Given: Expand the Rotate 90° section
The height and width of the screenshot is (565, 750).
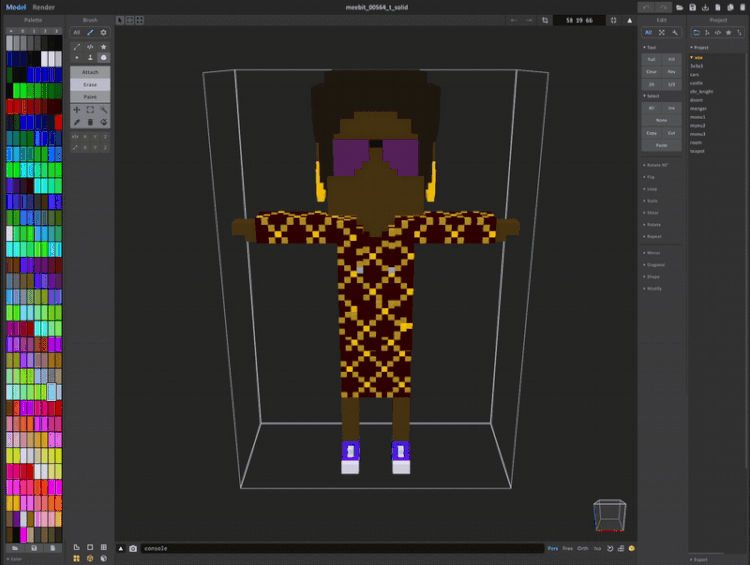Looking at the screenshot, I should [655, 165].
